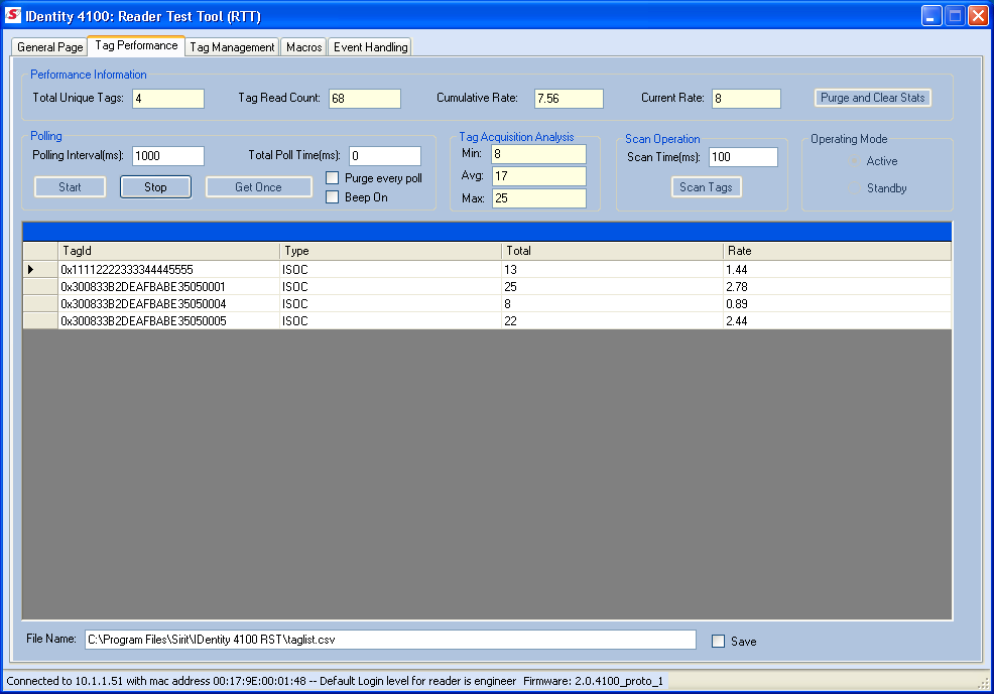Select the Tag Performance tab
Screen dimensions: 994x694
tap(136, 46)
